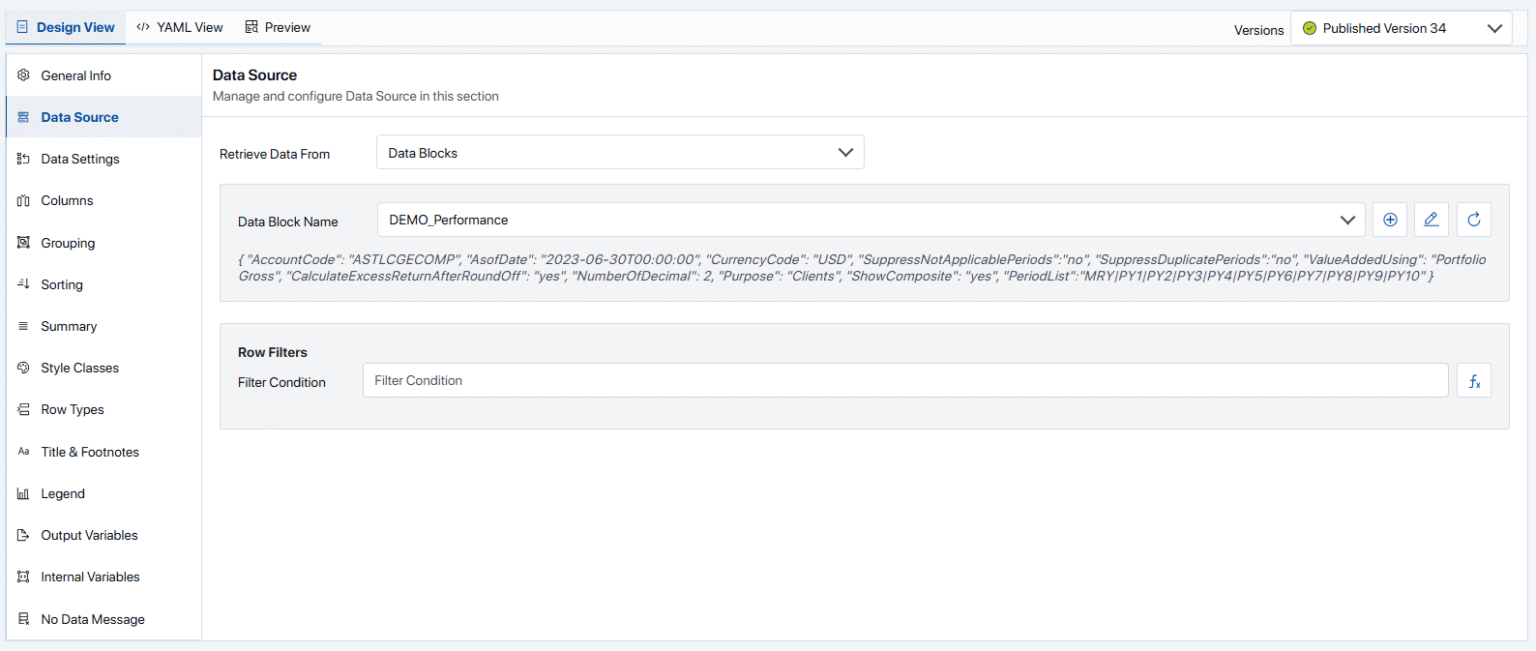This screenshot has width=1536, height=651.
Task: Click the Data Blocks combo box value
Action: pos(423,153)
